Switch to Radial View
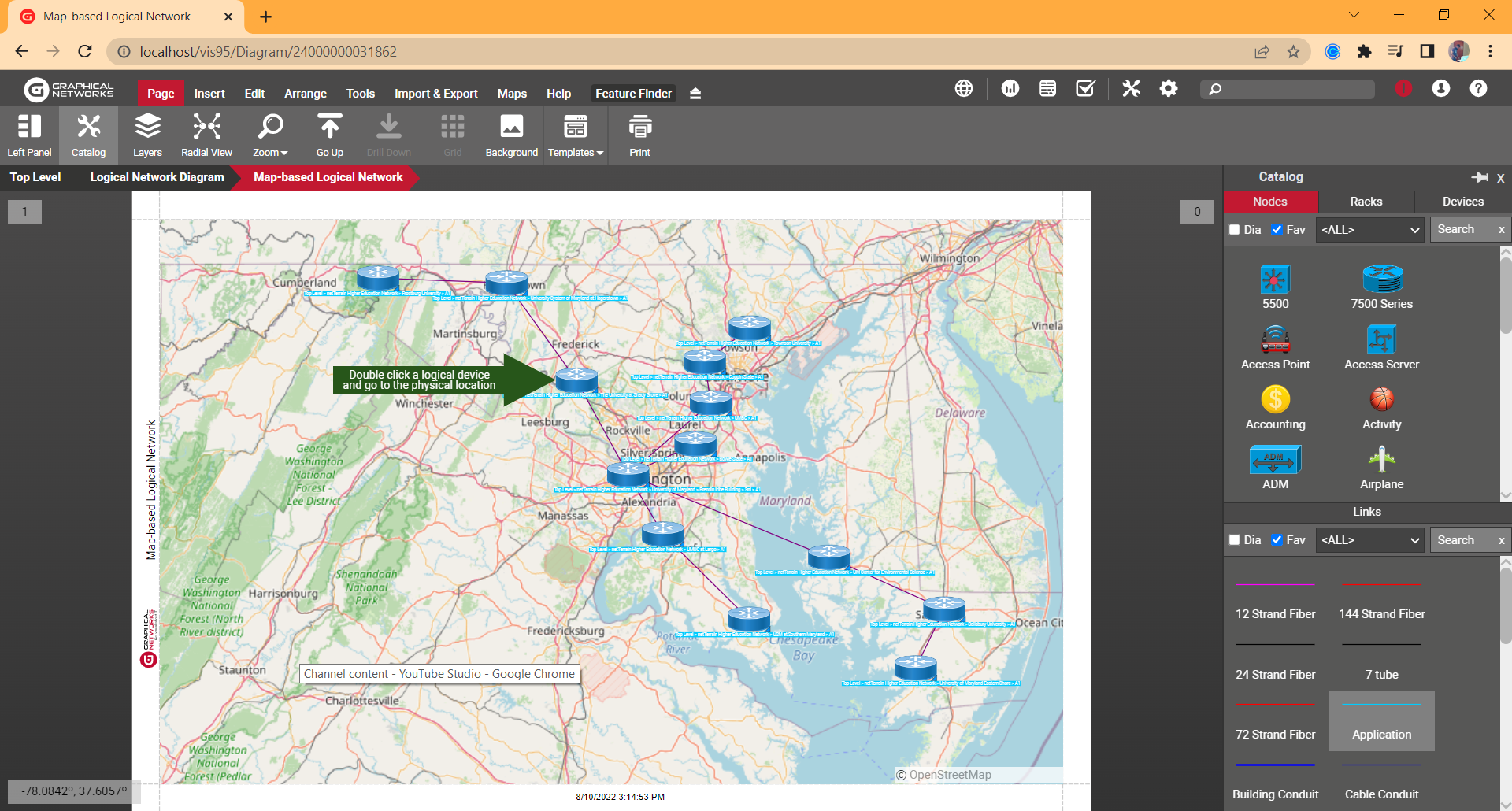This screenshot has height=811, width=1512. [206, 135]
